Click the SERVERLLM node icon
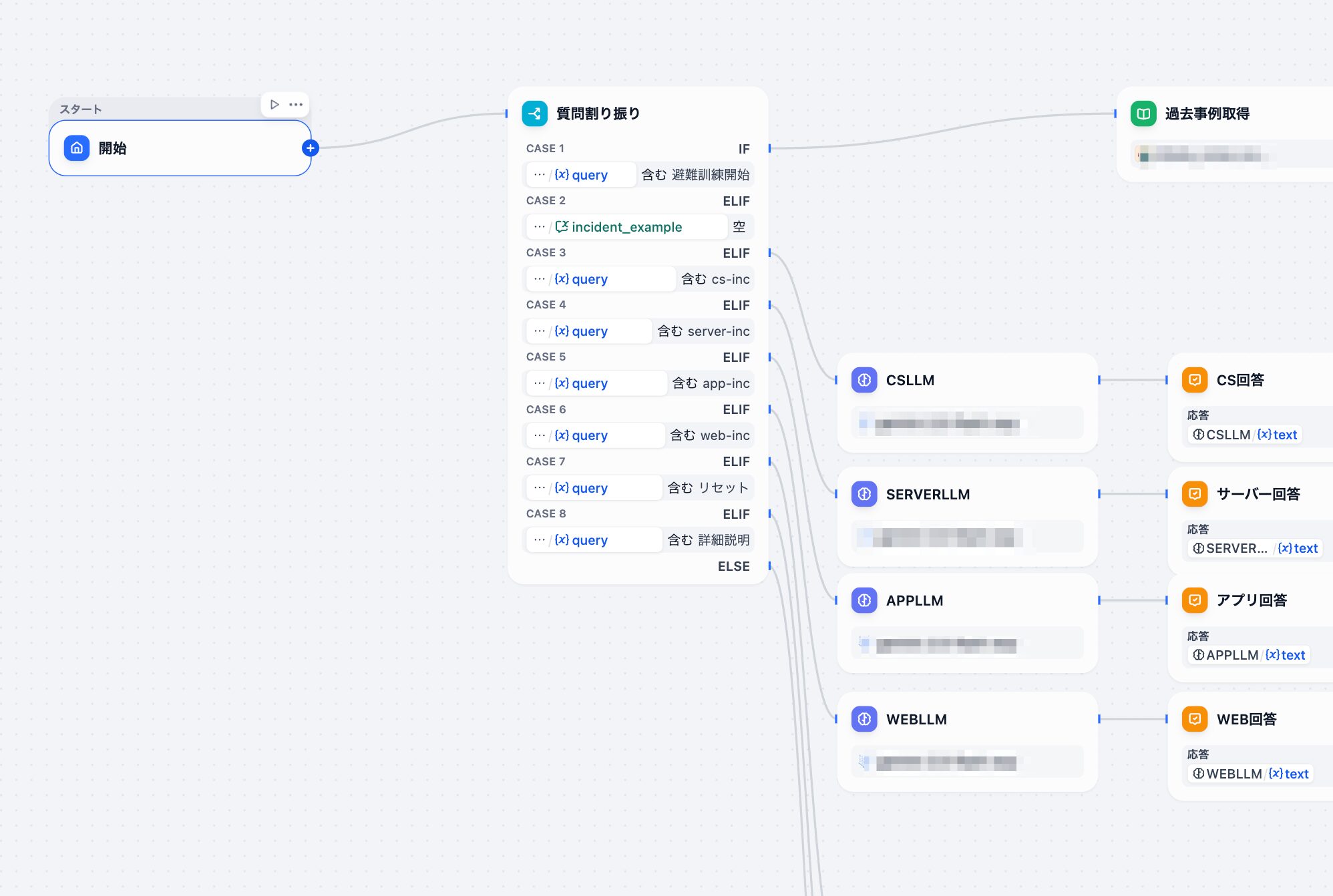The image size is (1333, 896). point(864,494)
